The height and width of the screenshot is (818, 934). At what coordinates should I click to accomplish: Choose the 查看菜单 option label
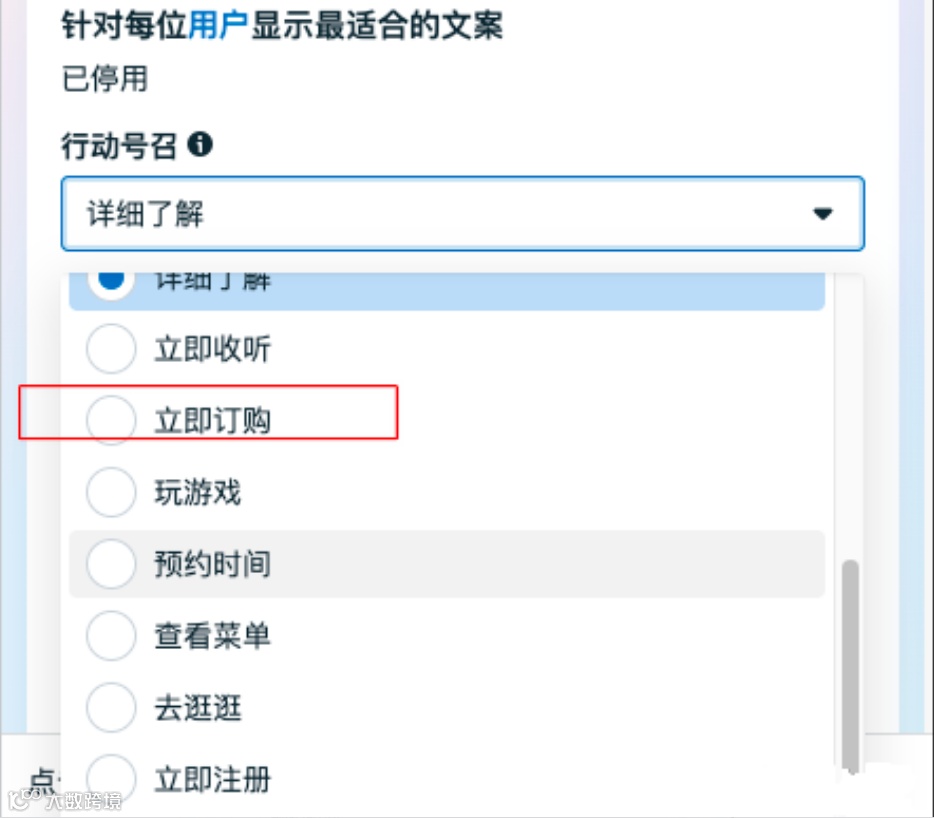213,636
